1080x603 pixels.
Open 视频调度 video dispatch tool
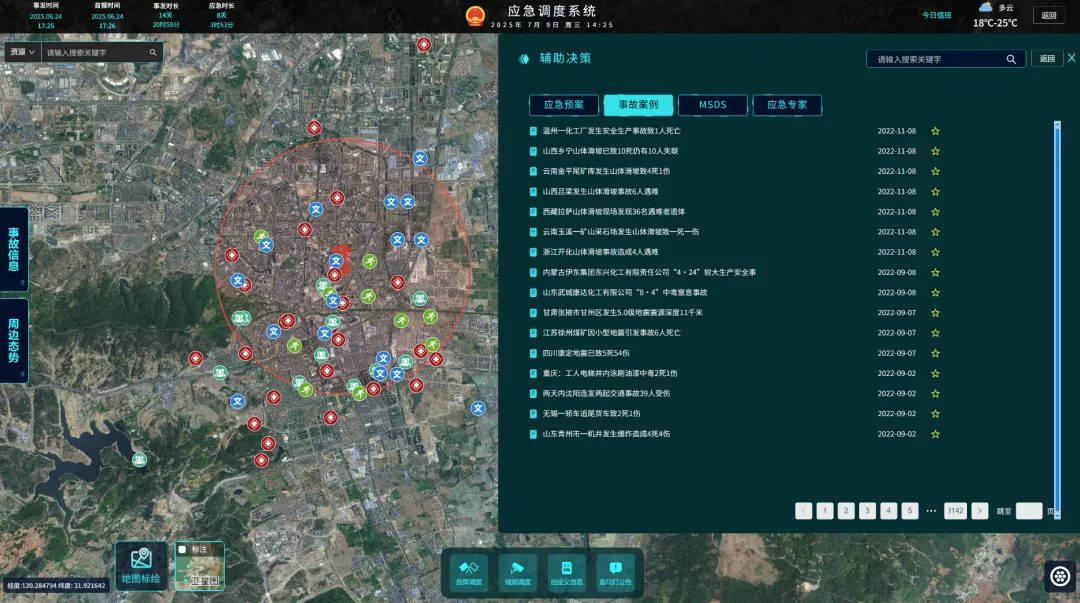(518, 572)
